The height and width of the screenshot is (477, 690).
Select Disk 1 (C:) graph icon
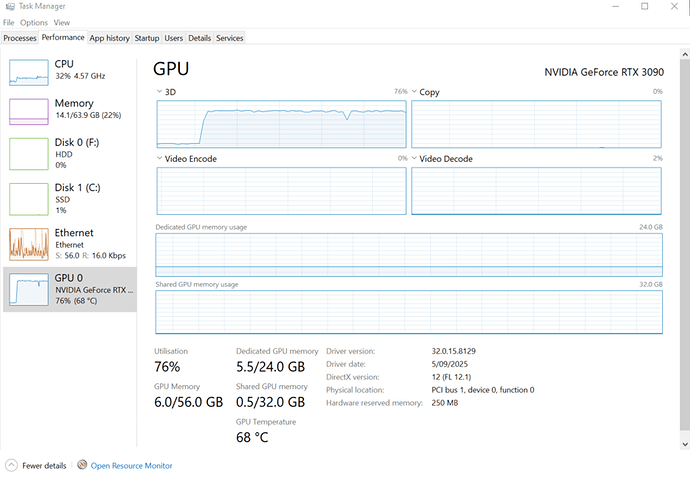(x=29, y=197)
